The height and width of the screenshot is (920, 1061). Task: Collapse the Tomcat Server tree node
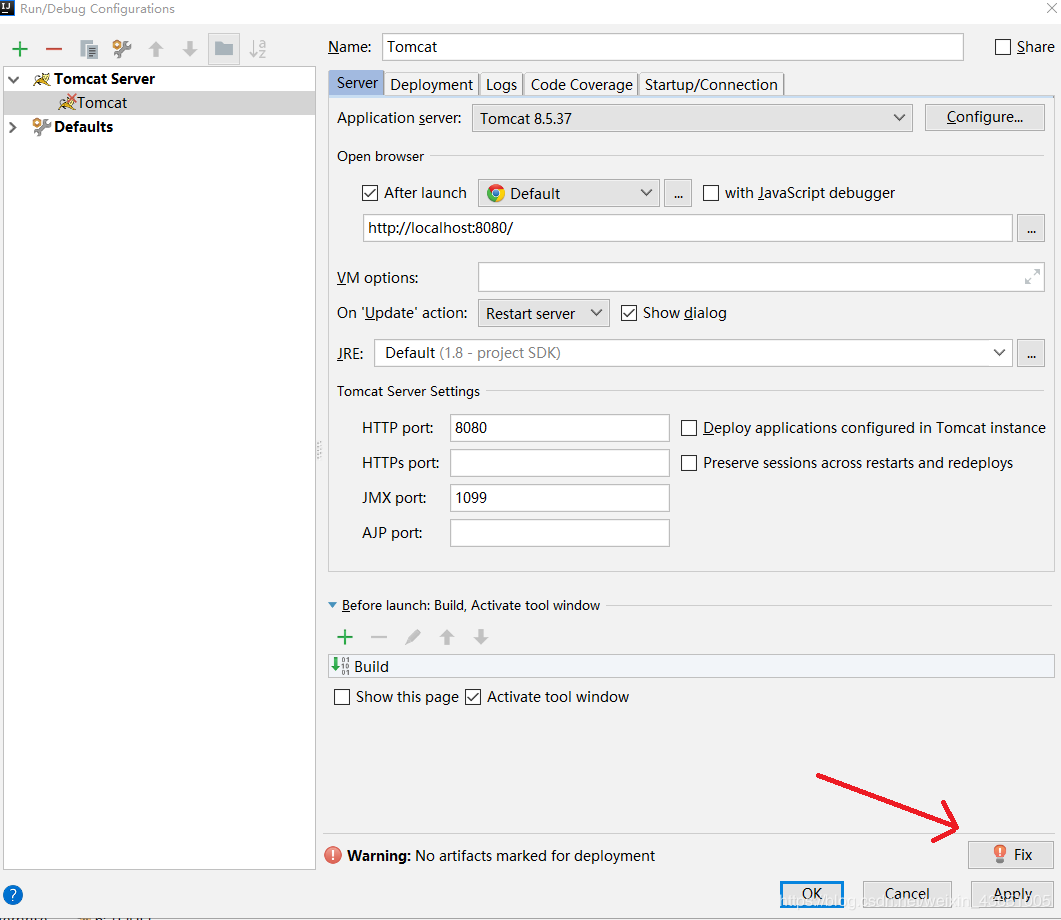pos(14,79)
